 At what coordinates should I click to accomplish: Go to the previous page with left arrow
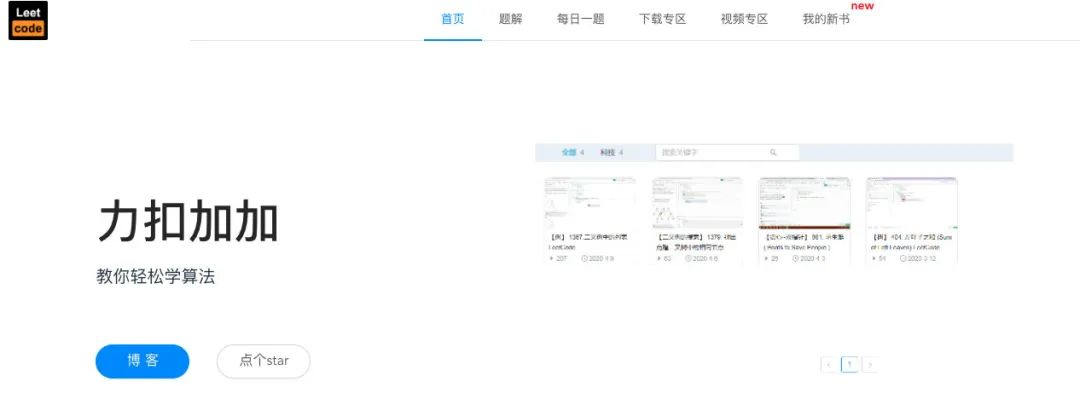click(x=829, y=365)
